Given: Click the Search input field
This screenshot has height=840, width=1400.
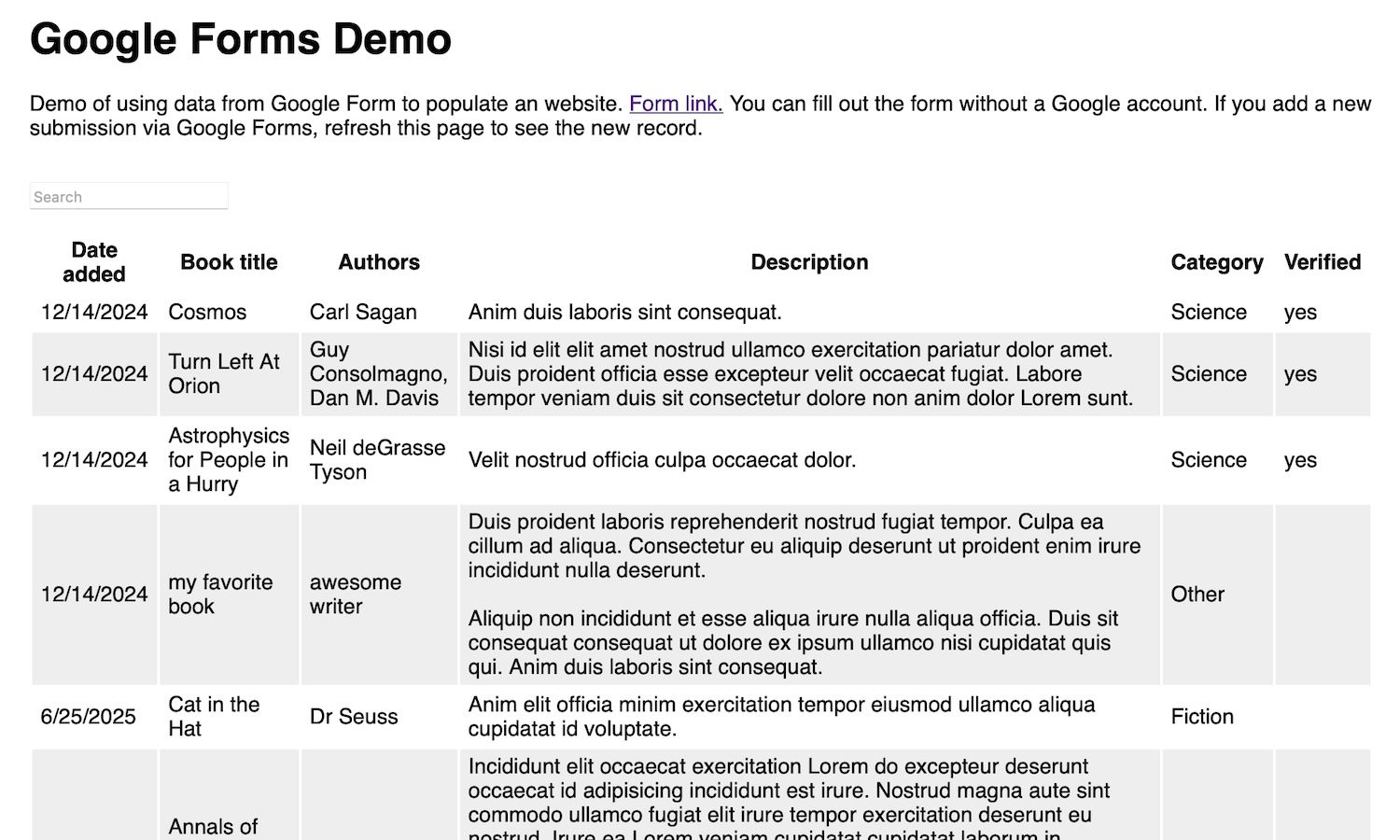Looking at the screenshot, I should (129, 197).
